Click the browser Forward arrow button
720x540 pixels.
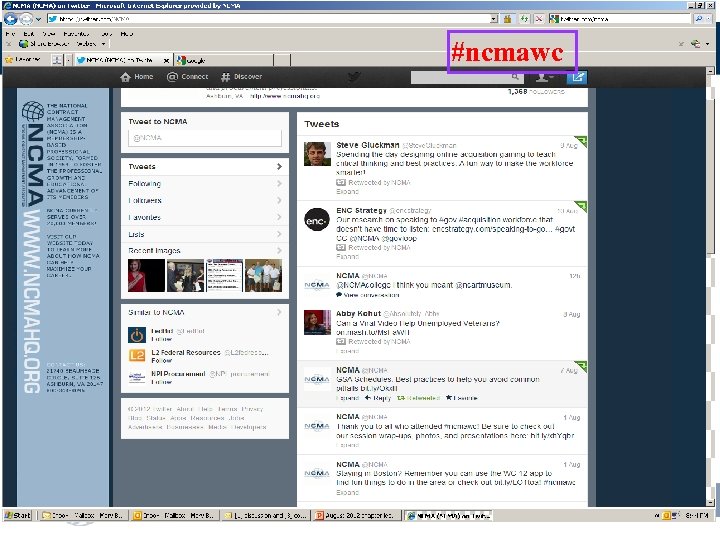point(26,19)
